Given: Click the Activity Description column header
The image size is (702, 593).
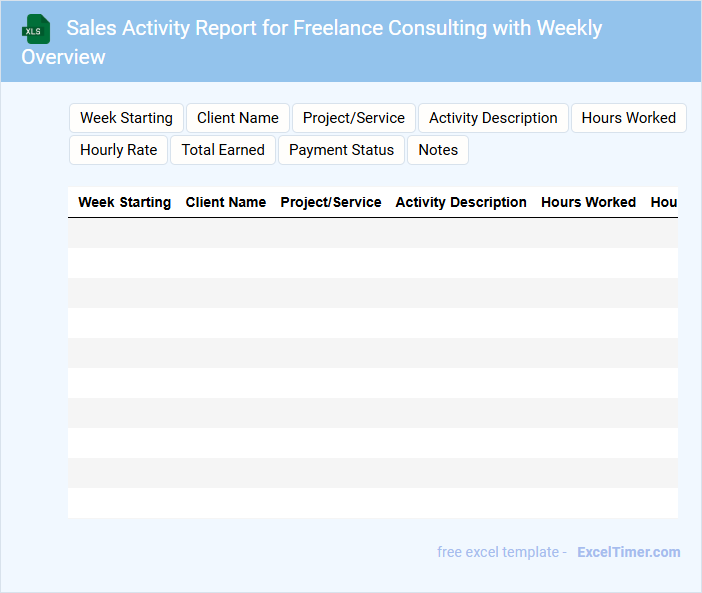Looking at the screenshot, I should click(461, 202).
